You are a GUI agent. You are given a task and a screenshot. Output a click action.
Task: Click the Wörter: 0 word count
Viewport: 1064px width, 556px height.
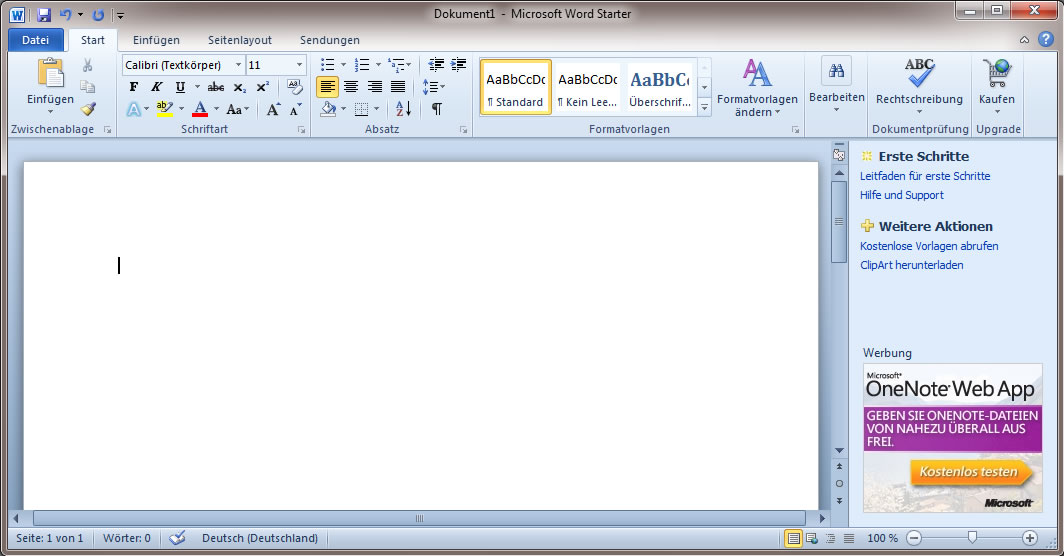tap(127, 538)
